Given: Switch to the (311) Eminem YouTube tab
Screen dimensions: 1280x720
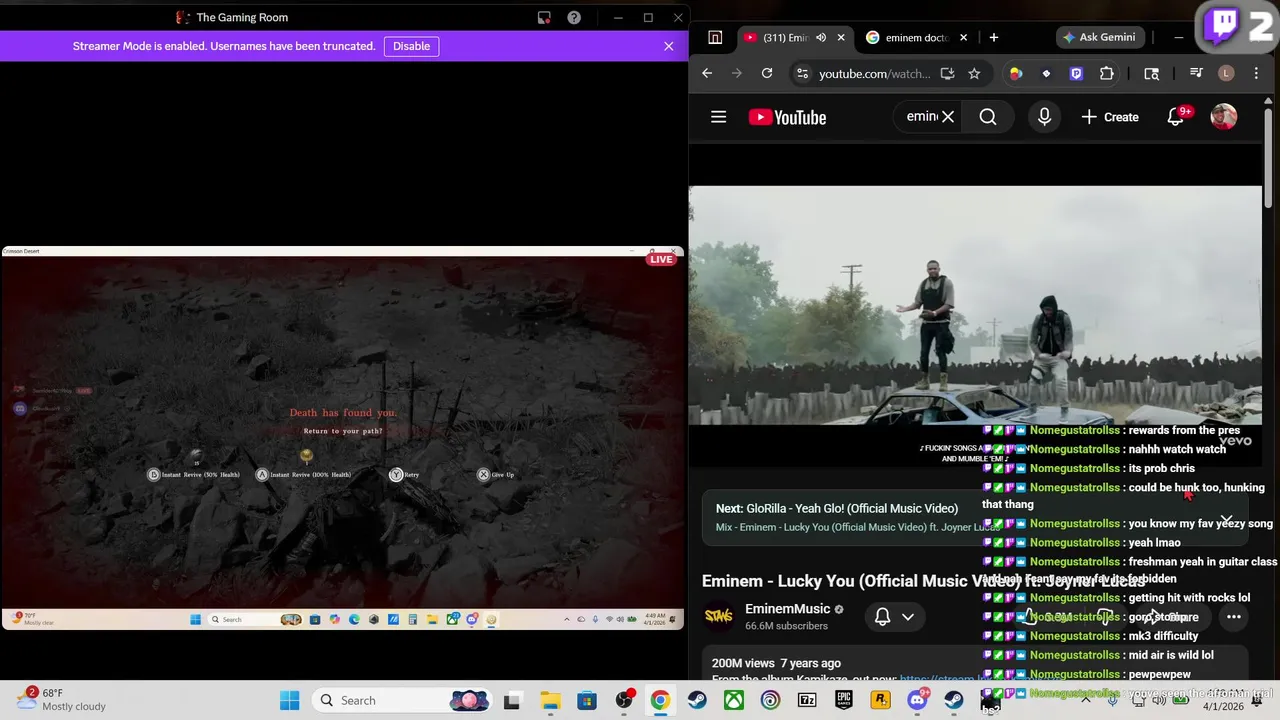Looking at the screenshot, I should point(785,38).
